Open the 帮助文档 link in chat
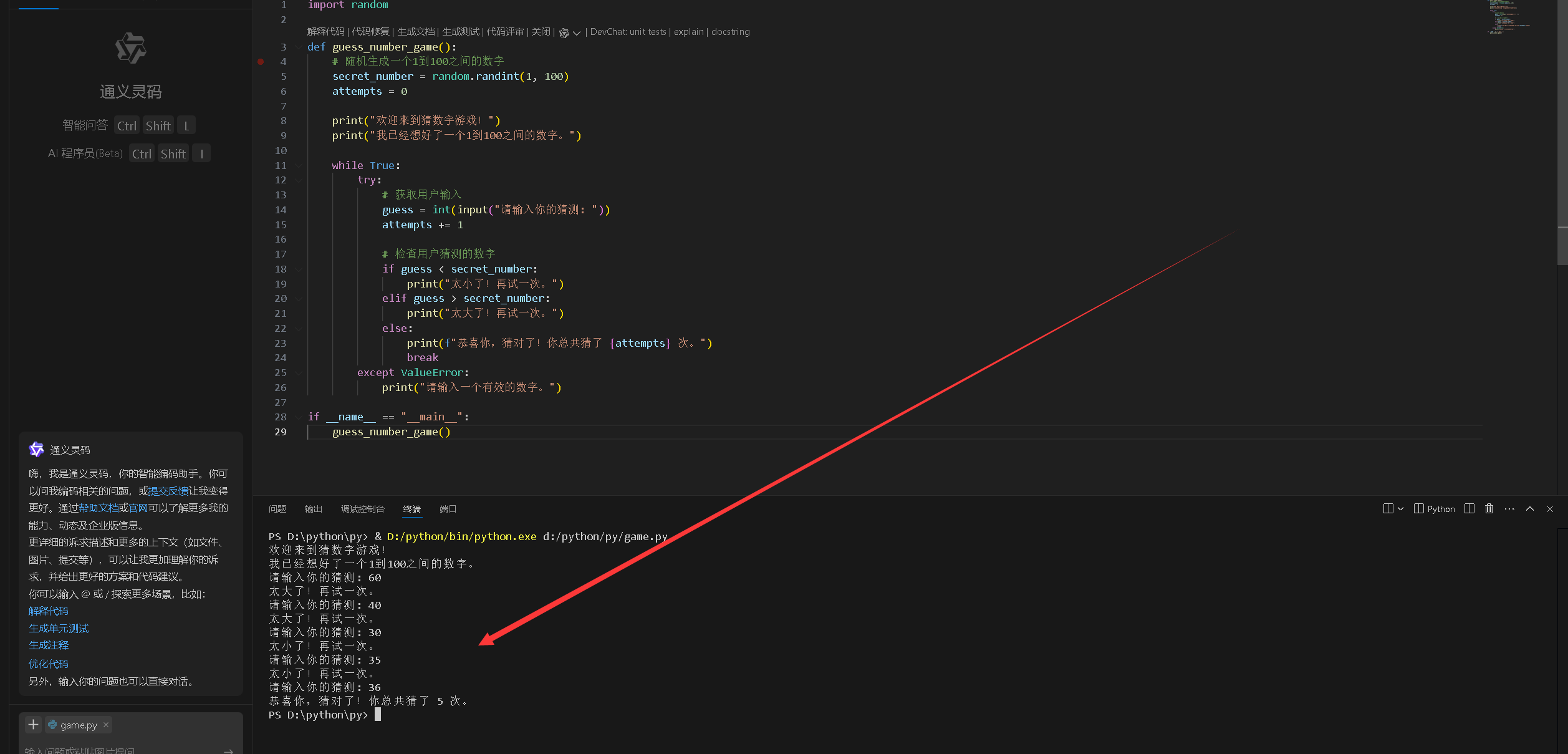This screenshot has height=754, width=1568. pos(99,508)
